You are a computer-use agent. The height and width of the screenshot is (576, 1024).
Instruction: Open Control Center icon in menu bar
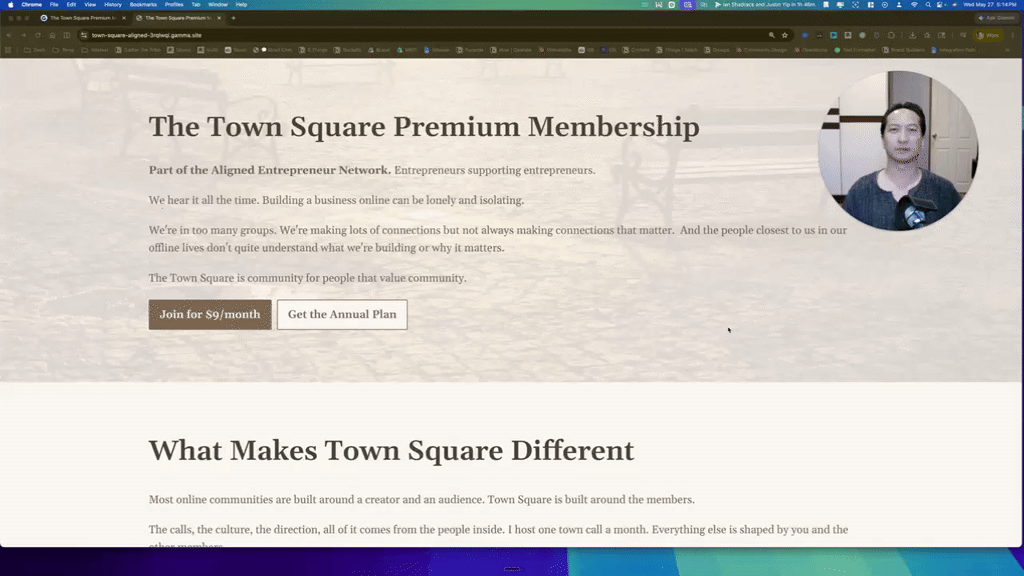click(941, 5)
